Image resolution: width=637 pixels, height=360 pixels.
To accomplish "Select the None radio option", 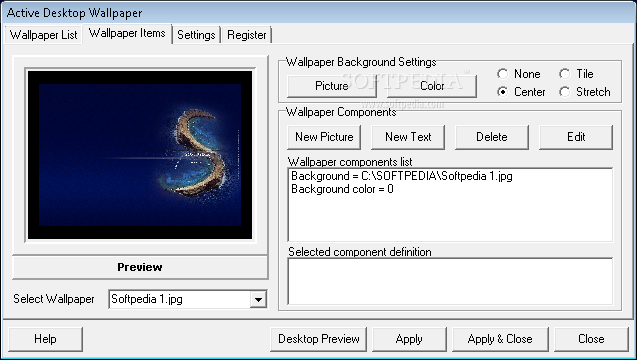I will coord(519,74).
